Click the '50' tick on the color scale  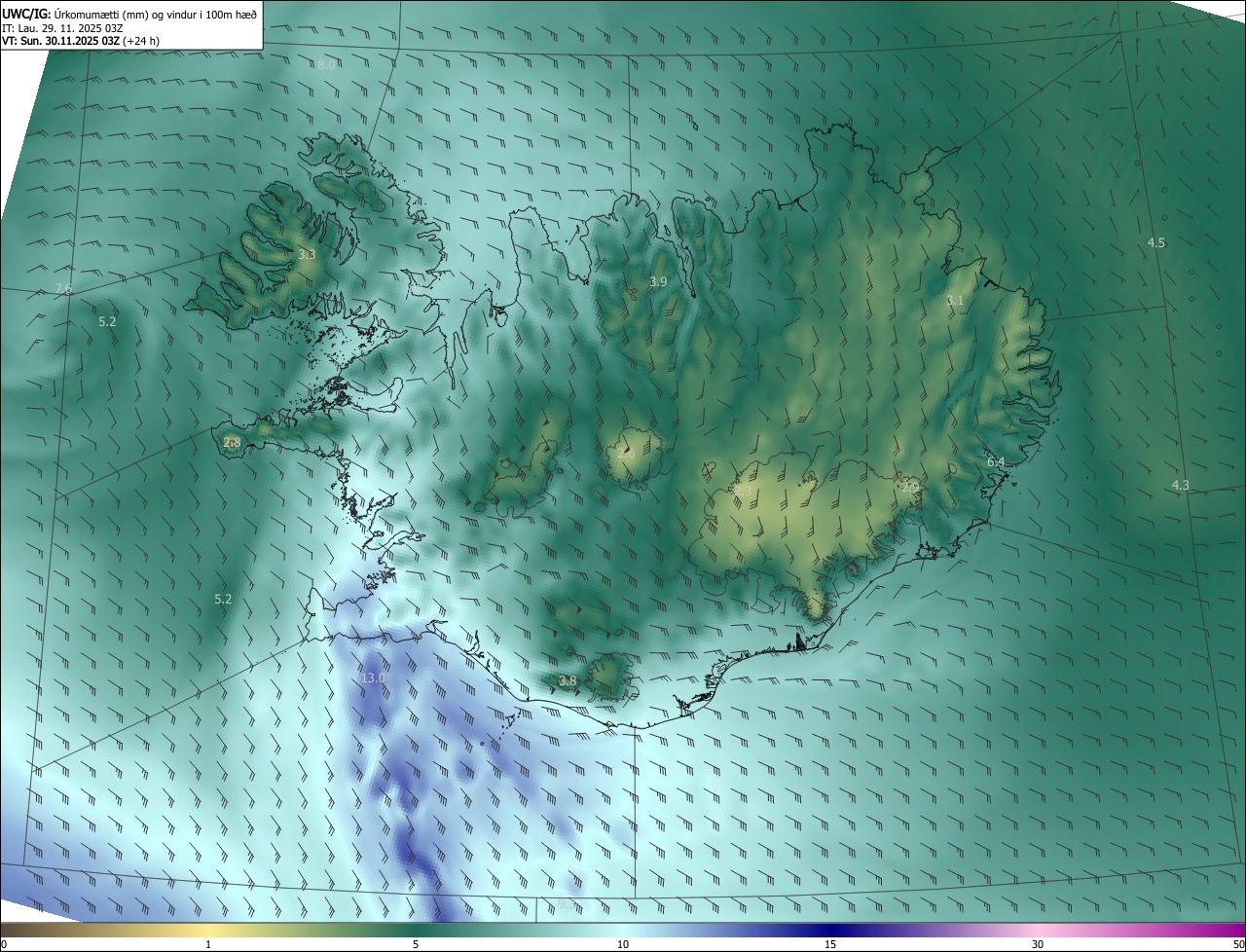click(1238, 944)
